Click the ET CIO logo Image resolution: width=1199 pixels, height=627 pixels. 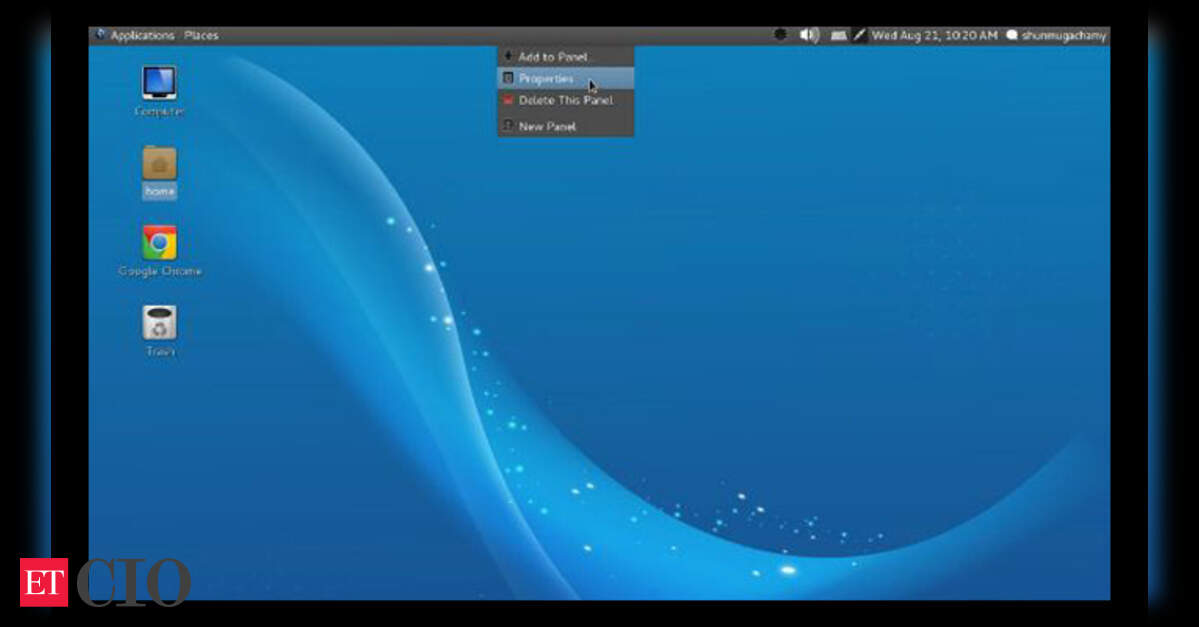pos(105,582)
